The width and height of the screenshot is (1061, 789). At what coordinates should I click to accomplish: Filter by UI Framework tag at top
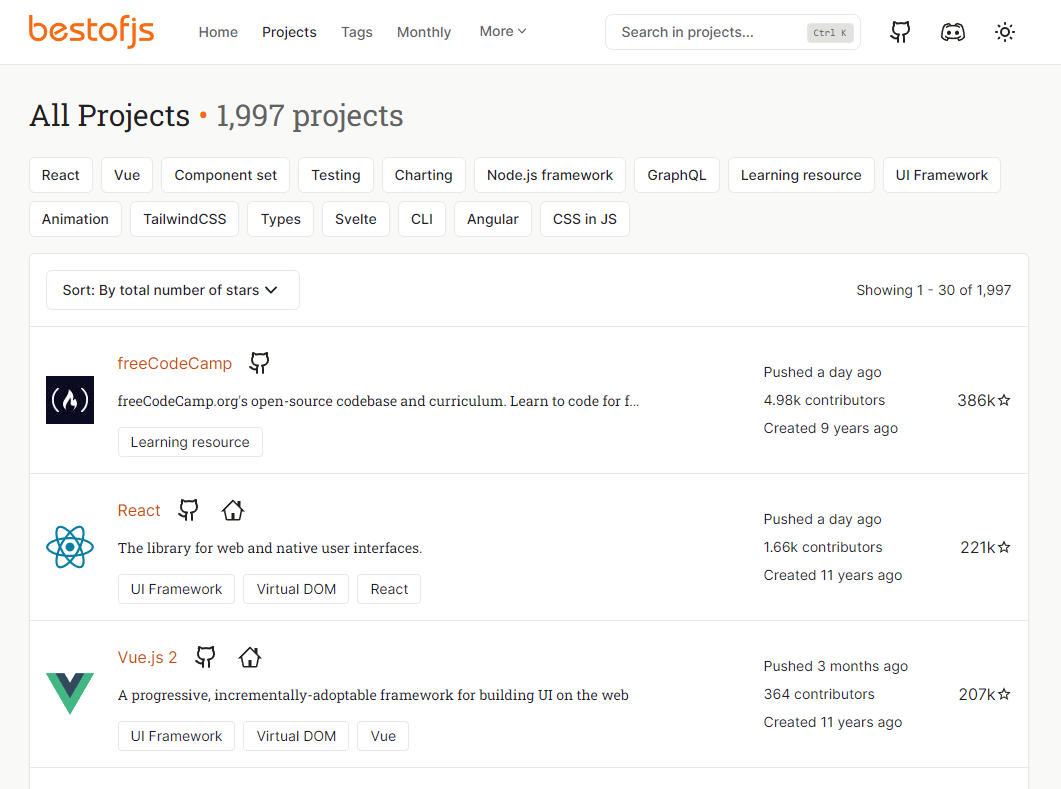(x=942, y=175)
